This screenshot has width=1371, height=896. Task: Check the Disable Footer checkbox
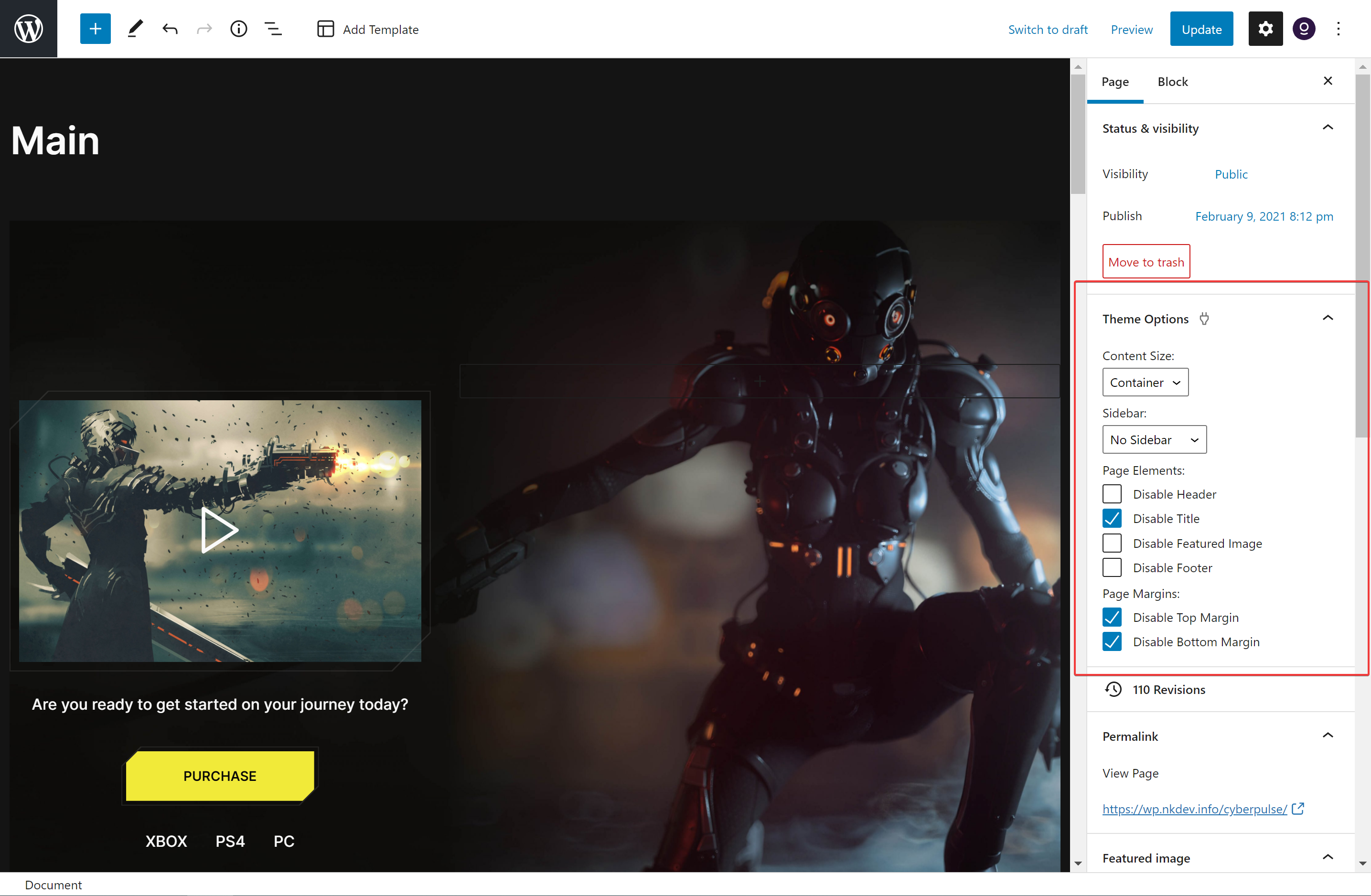click(x=1112, y=568)
